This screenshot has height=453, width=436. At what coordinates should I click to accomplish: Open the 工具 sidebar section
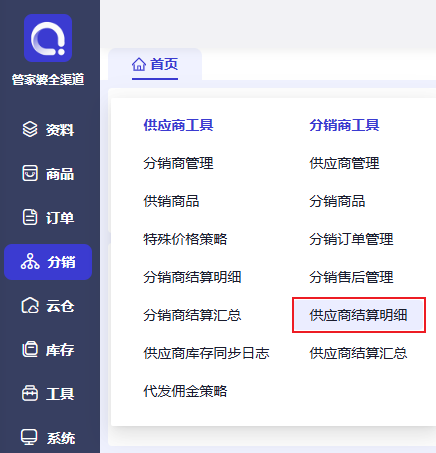[x=48, y=394]
